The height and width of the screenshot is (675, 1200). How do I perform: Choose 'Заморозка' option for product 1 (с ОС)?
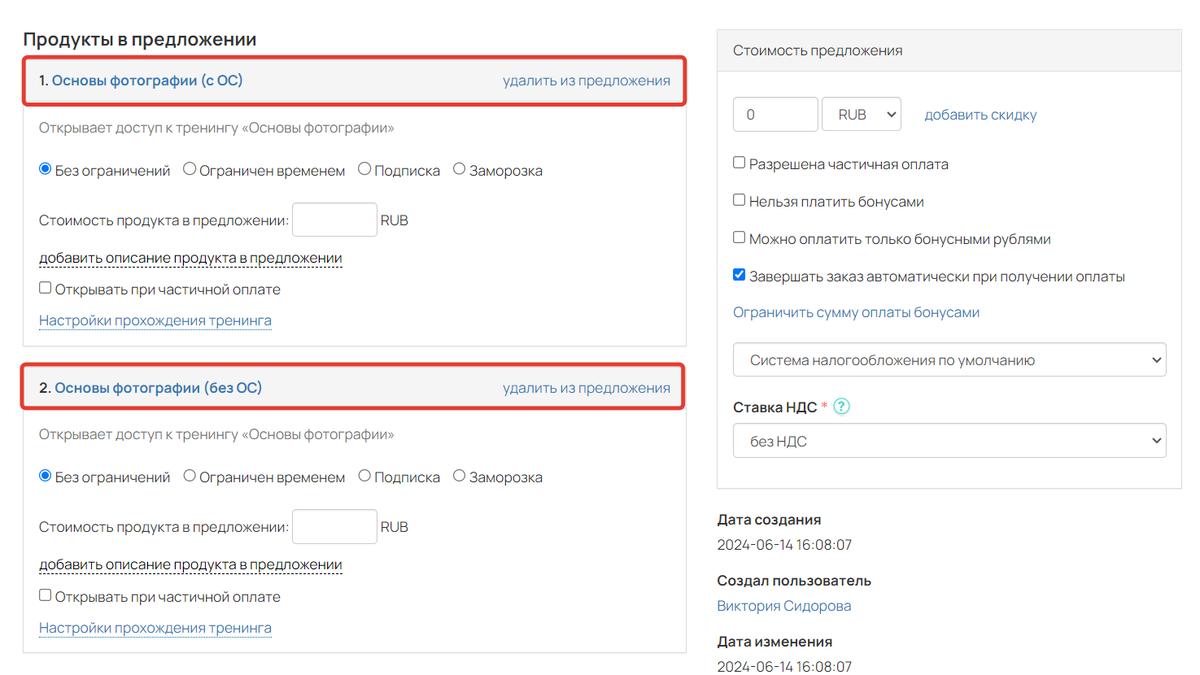459,169
